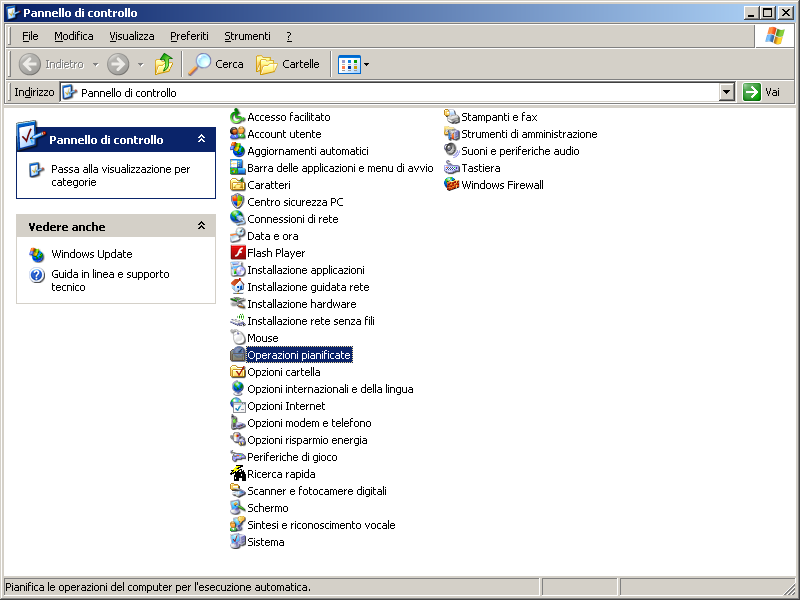Collapse the Vedere anche side panel
This screenshot has height=600, width=800.
(x=202, y=226)
